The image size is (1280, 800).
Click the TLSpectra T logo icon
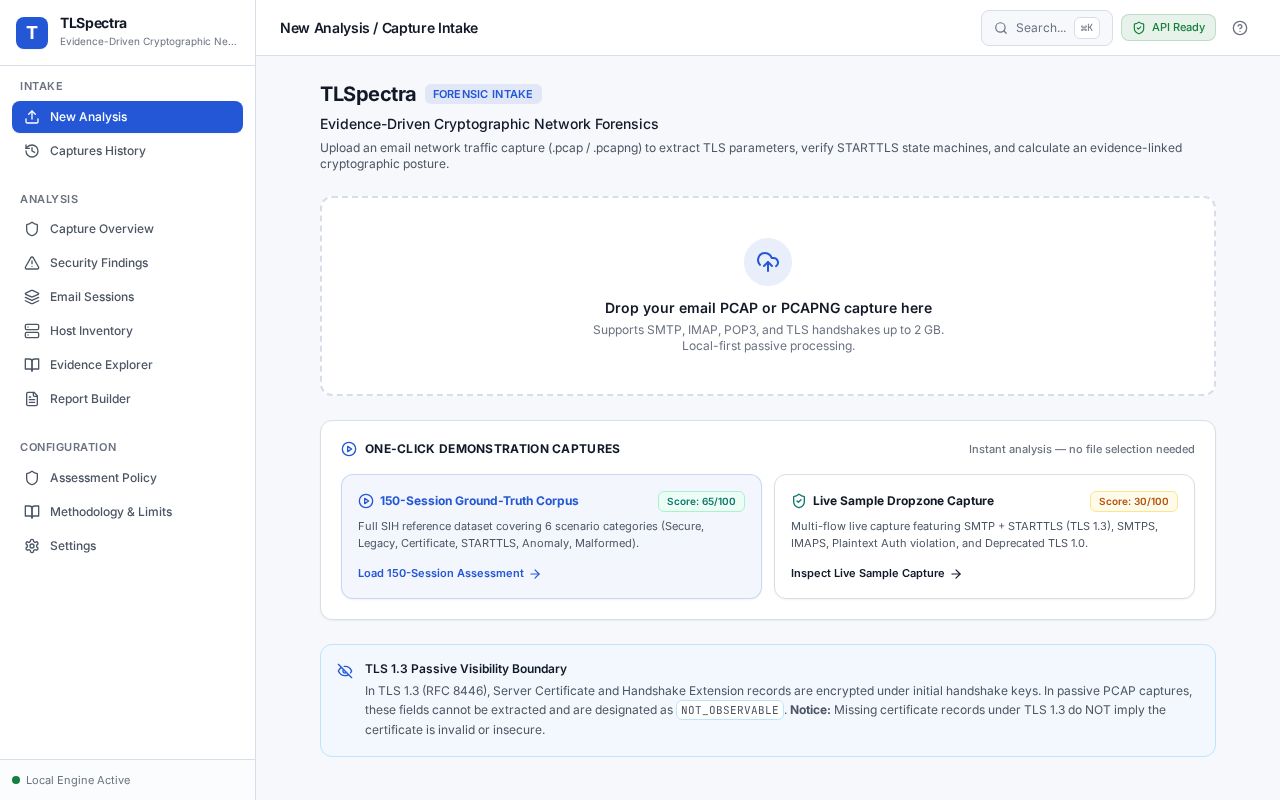pyautogui.click(x=32, y=33)
